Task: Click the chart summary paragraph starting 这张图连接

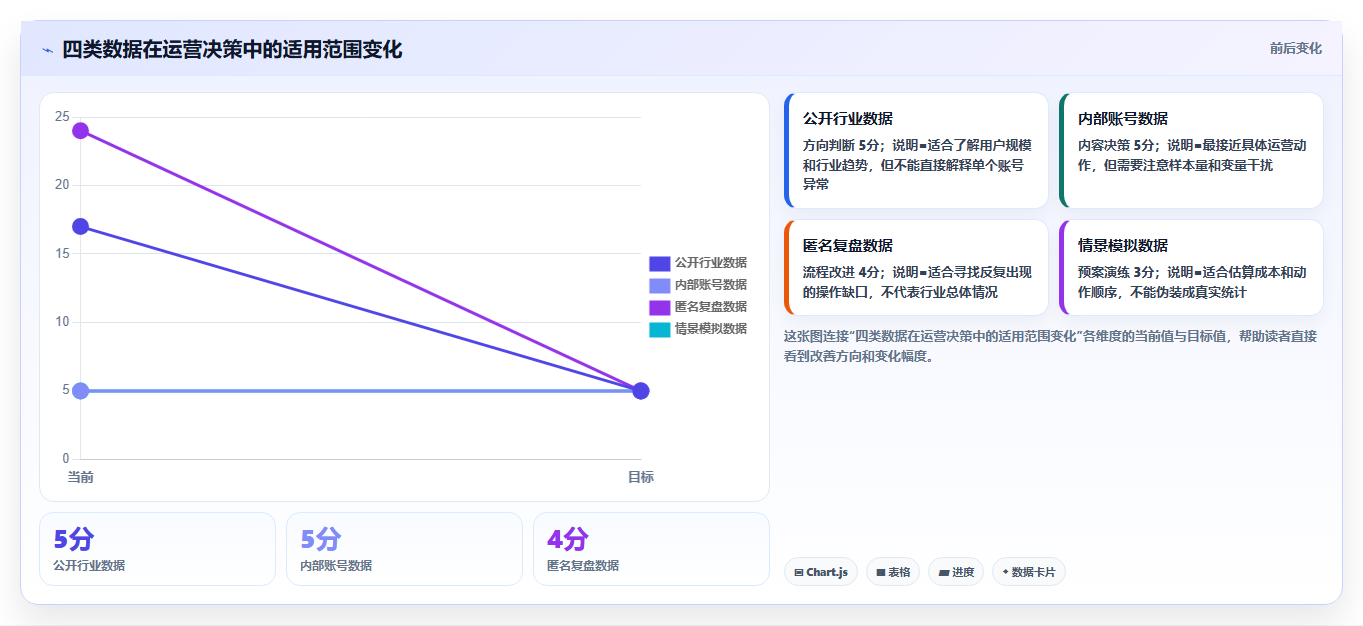Action: 1052,346
